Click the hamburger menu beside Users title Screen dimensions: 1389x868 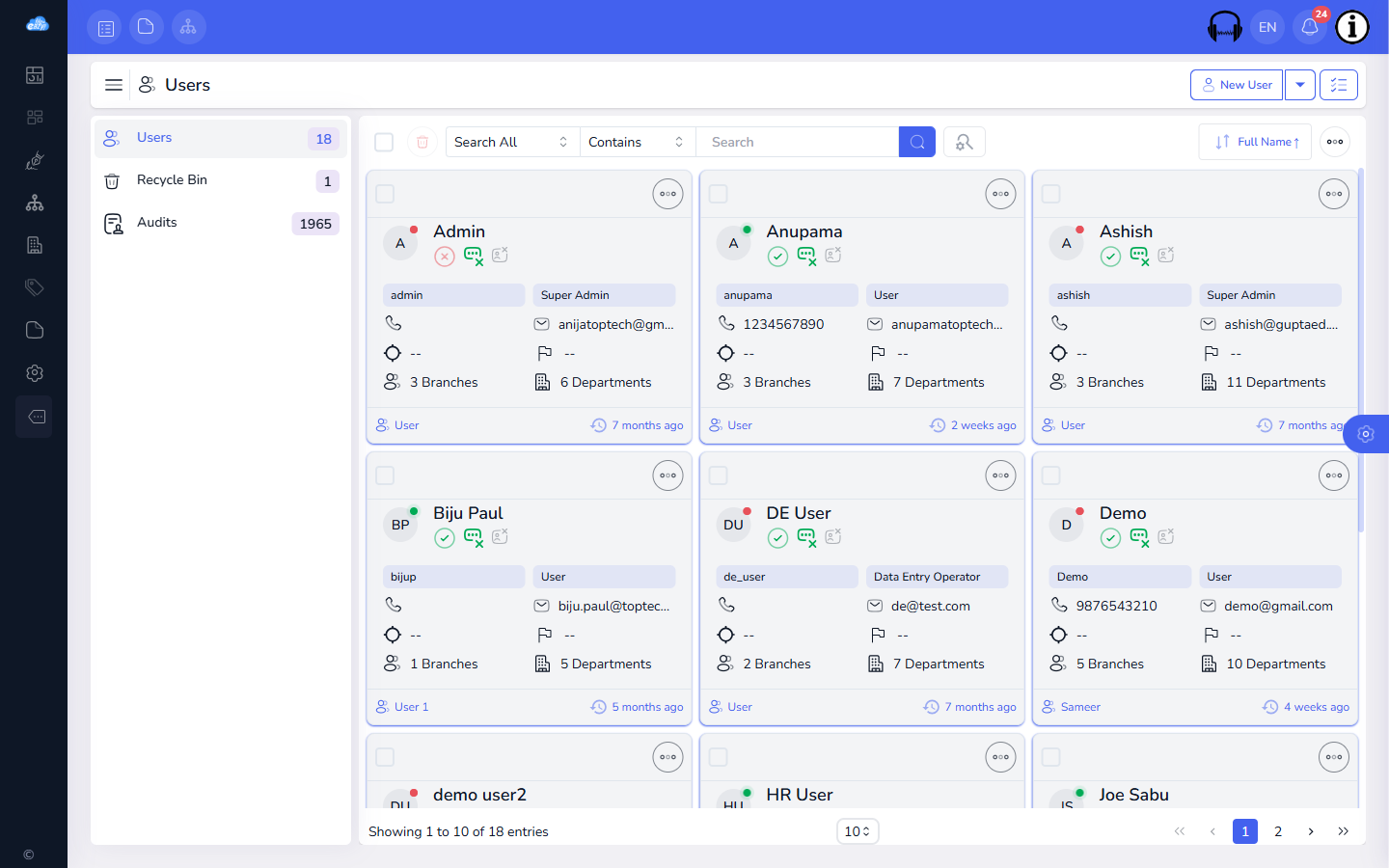coord(114,85)
